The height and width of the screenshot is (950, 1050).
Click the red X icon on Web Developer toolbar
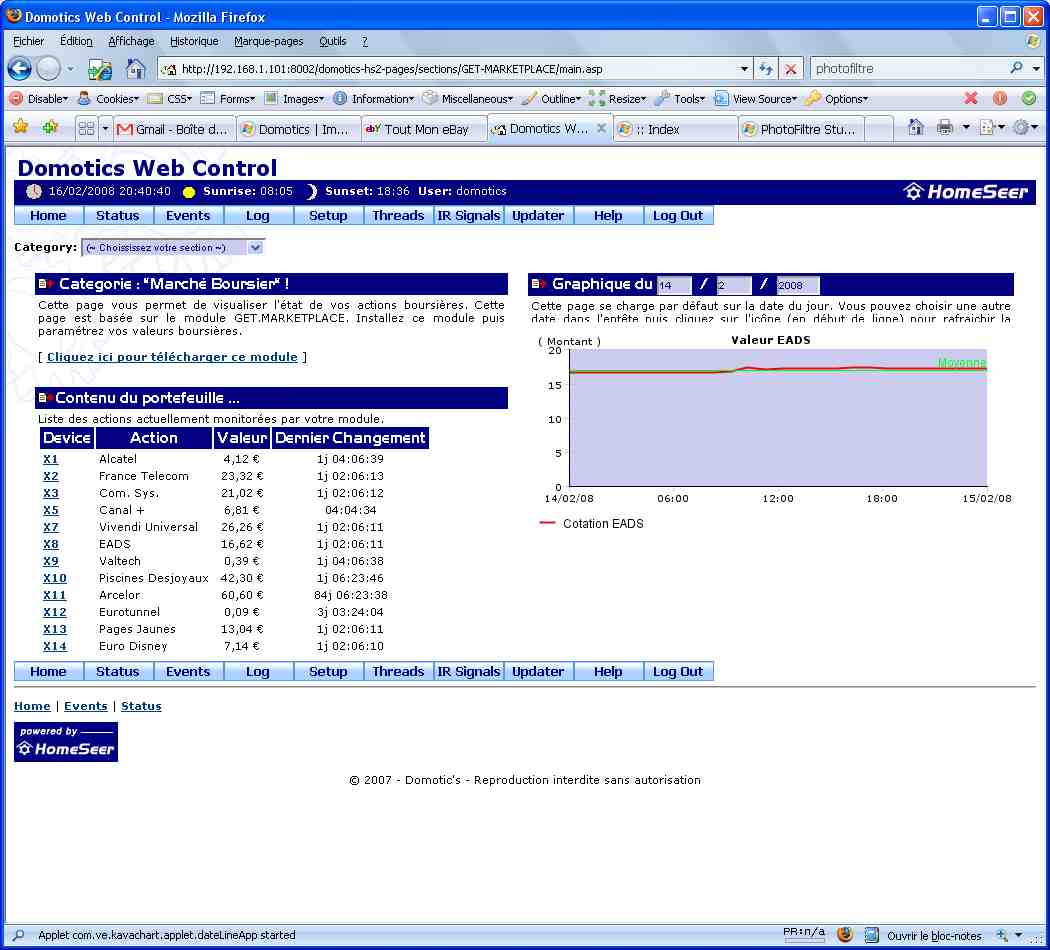click(970, 98)
